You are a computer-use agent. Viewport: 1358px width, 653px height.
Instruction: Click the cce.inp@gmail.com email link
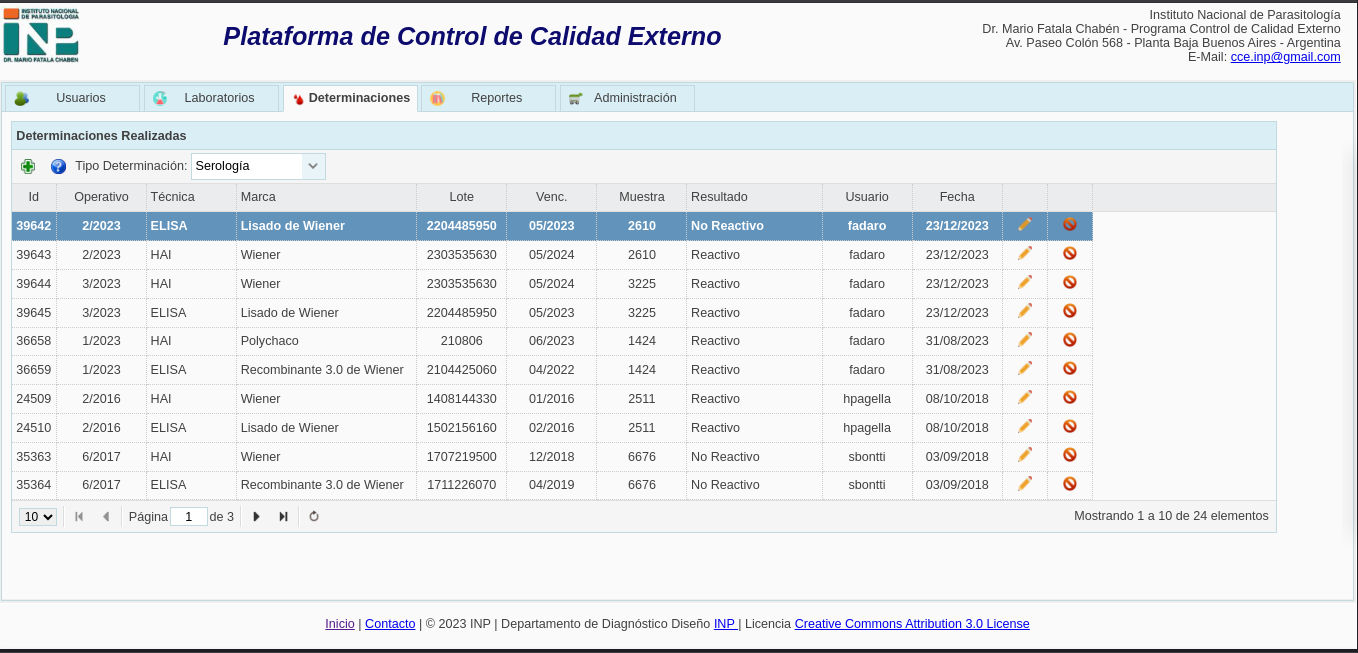point(1285,57)
